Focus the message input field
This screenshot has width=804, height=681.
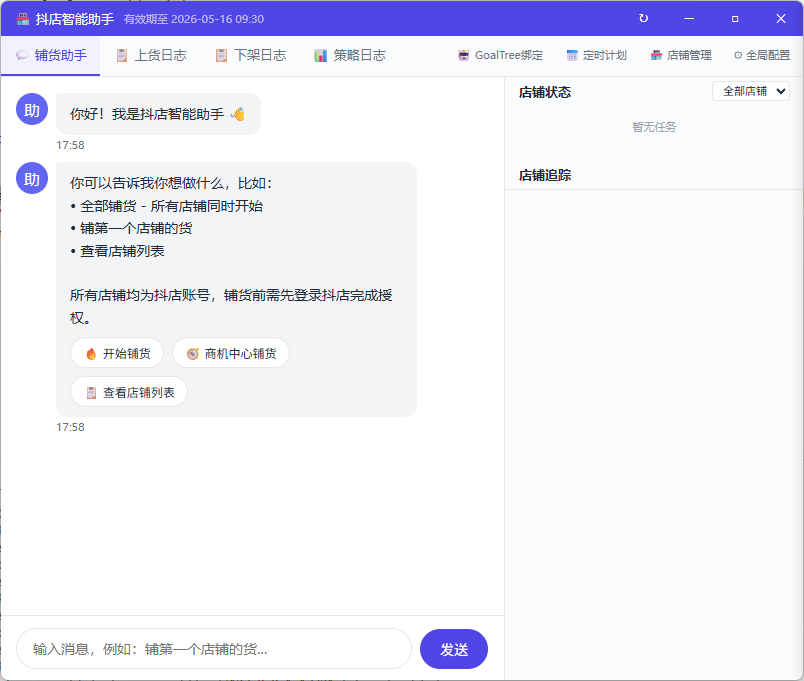click(214, 649)
